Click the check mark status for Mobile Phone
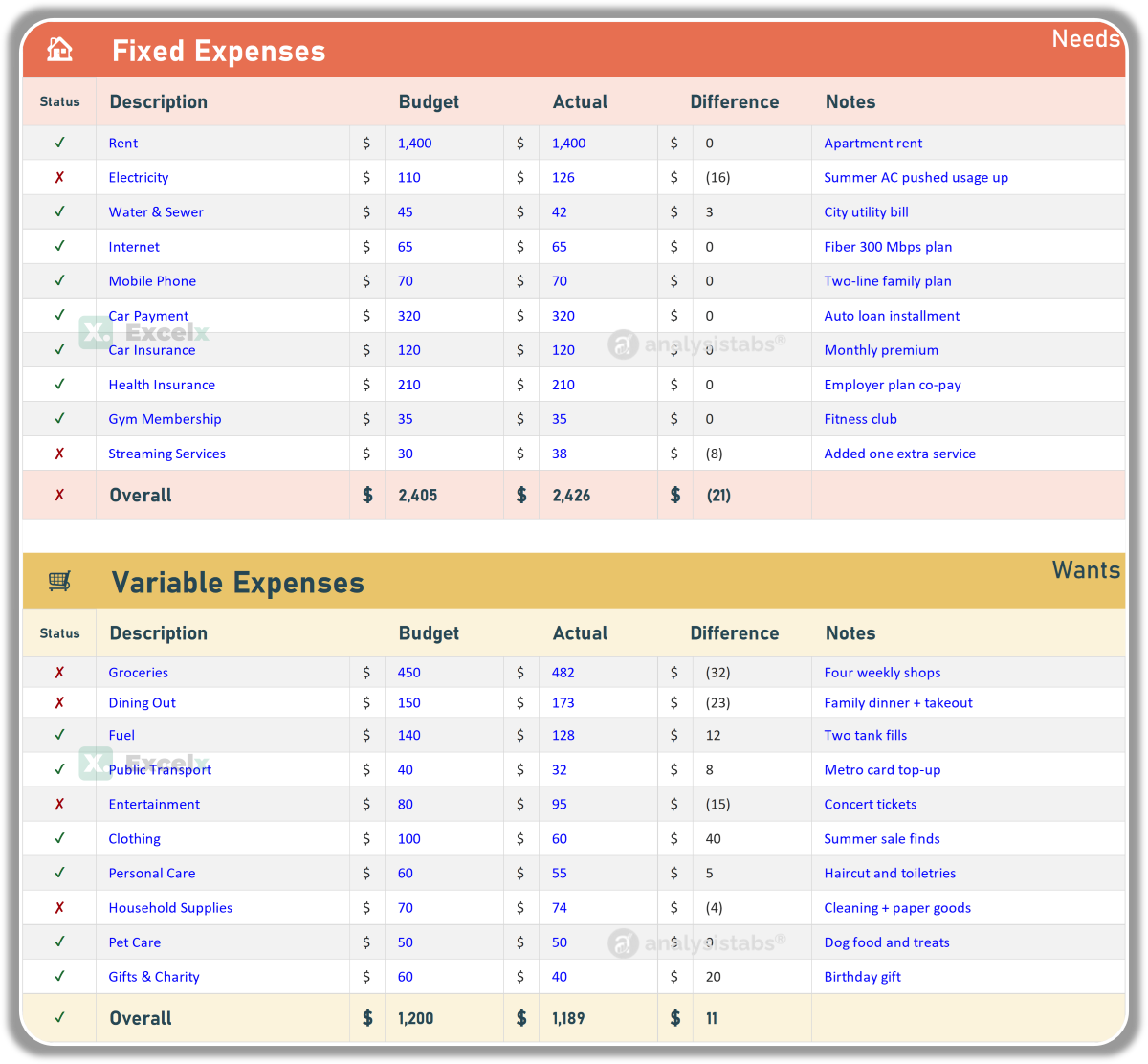This screenshot has height=1064, width=1148. click(59, 280)
